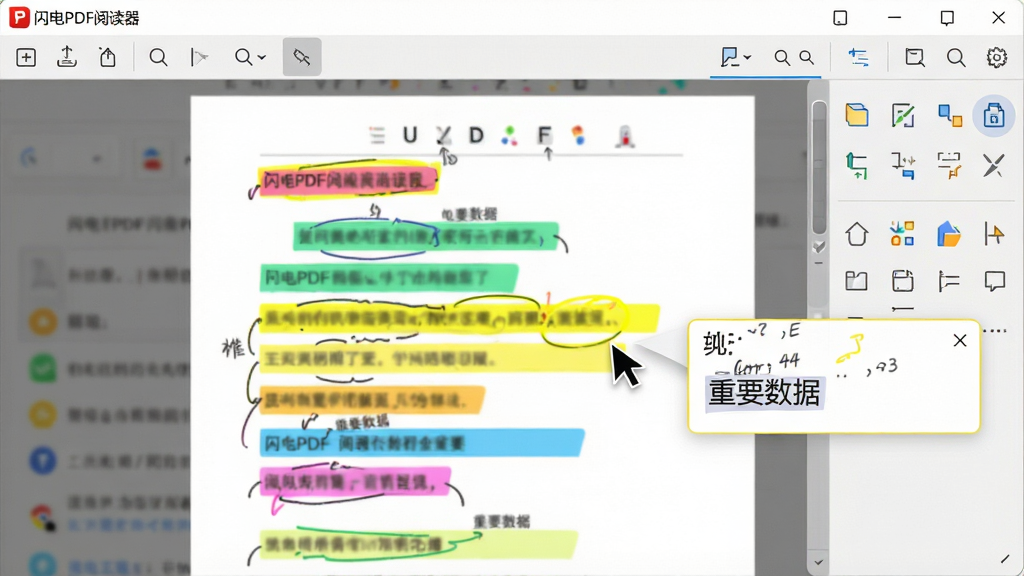Click the add new document plus icon

coord(26,57)
